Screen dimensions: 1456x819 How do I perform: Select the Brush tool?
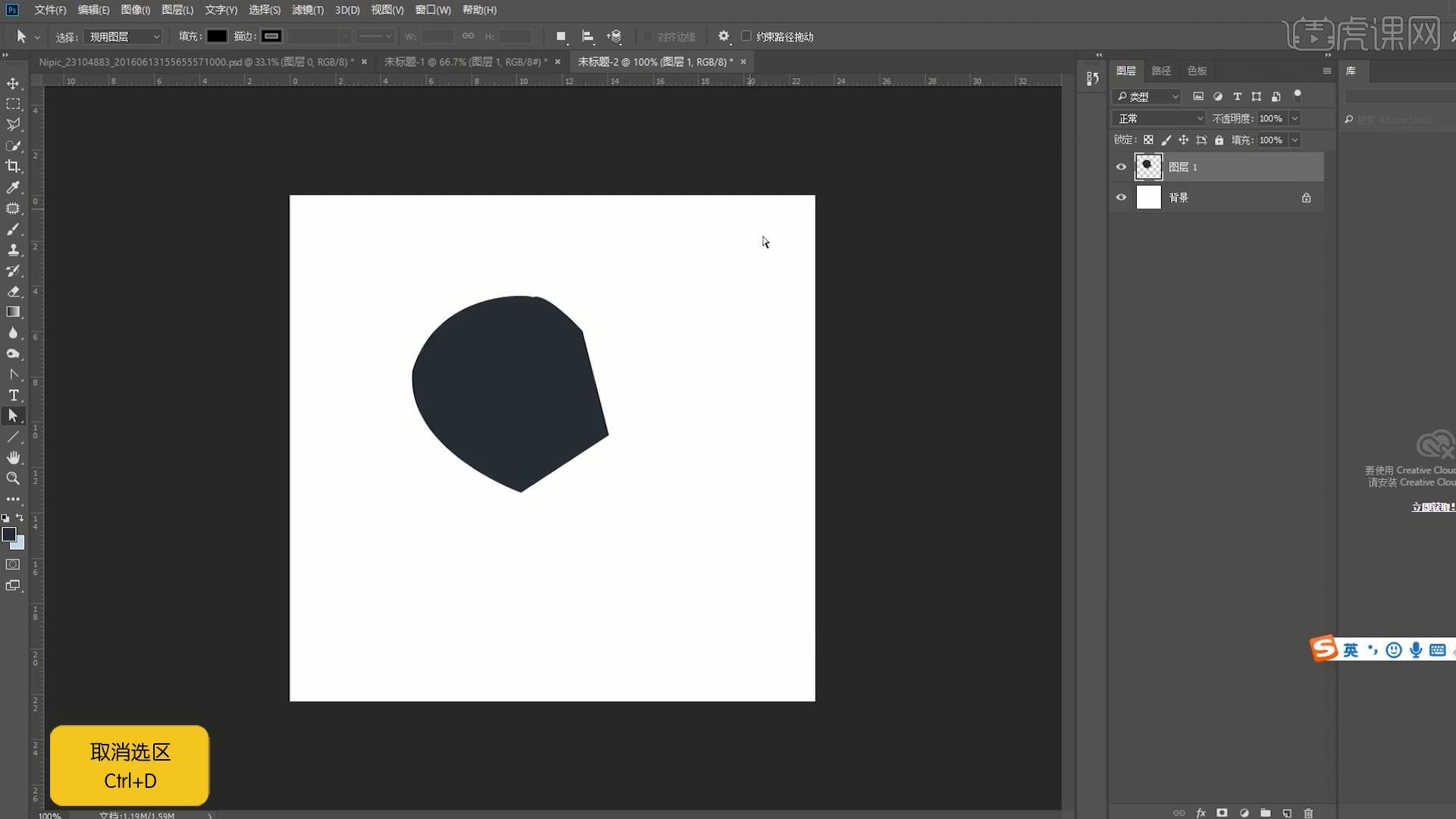pyautogui.click(x=13, y=229)
